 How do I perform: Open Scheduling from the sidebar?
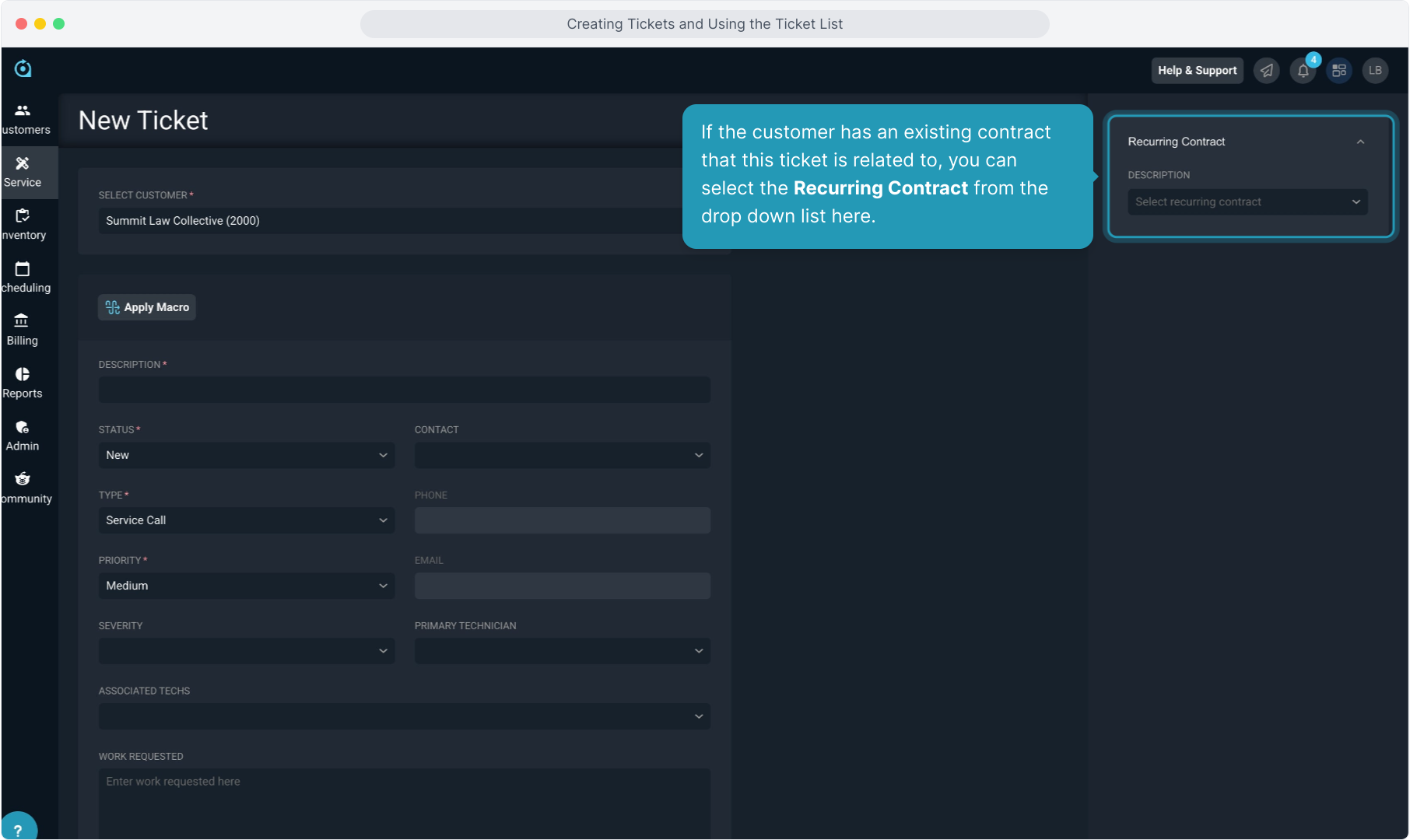tap(23, 277)
